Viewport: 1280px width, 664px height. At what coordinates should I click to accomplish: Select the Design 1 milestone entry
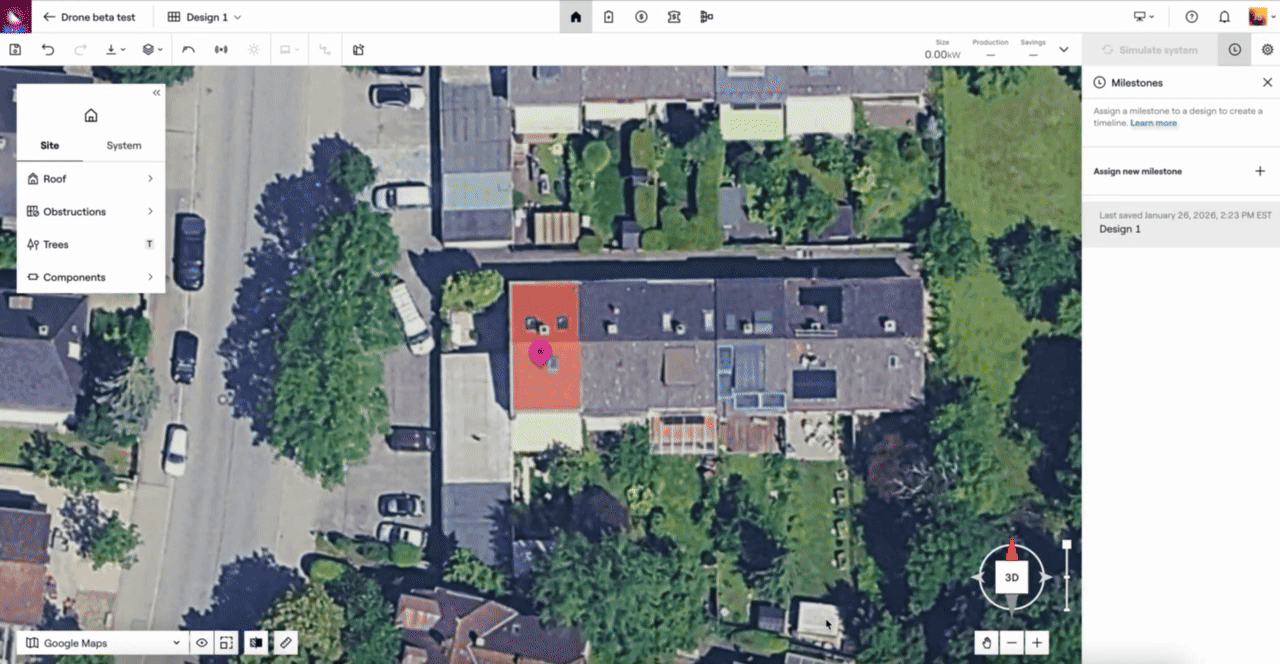1120,229
